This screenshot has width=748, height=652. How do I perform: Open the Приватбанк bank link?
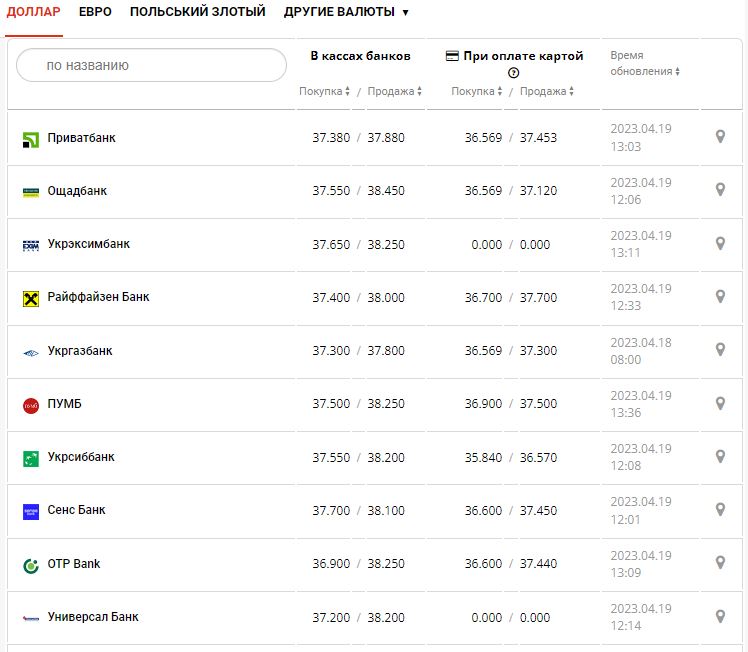(81, 137)
